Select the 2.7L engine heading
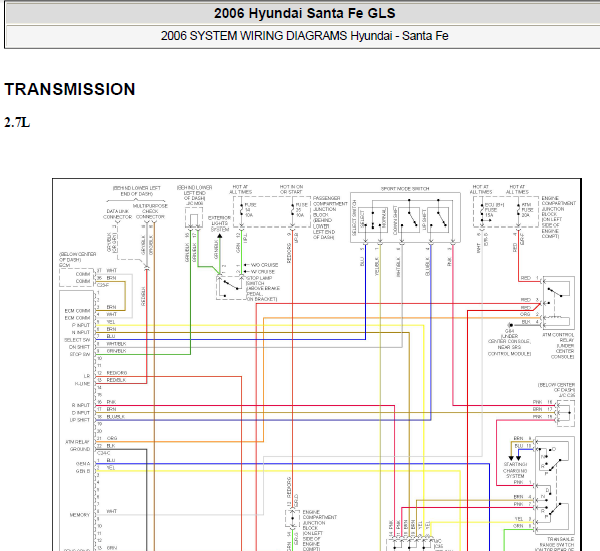The height and width of the screenshot is (551, 600). [x=17, y=122]
